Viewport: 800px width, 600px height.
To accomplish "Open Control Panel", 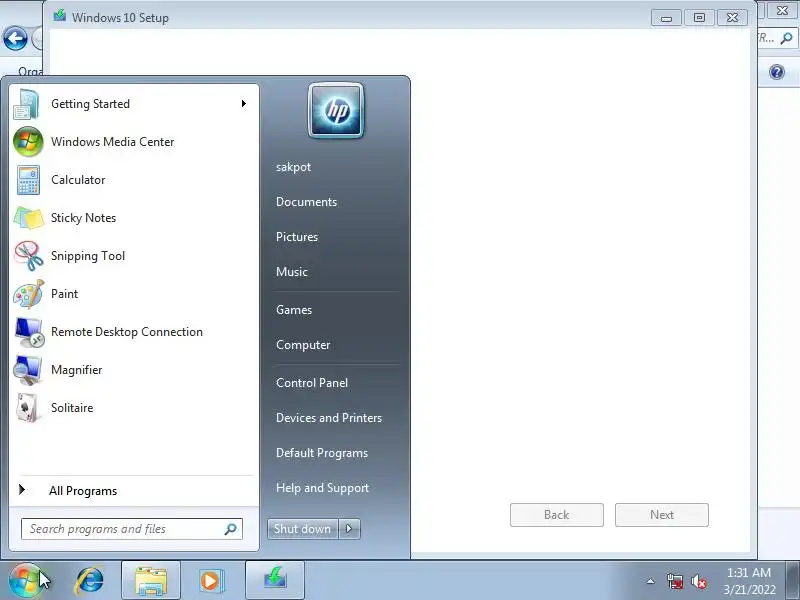I will point(312,383).
